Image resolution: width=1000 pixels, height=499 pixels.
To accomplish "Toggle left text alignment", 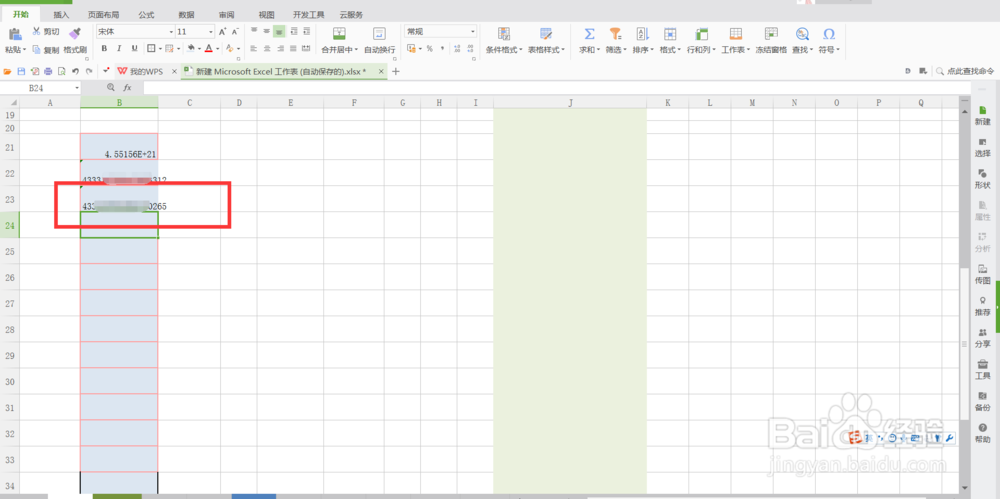I will (254, 48).
